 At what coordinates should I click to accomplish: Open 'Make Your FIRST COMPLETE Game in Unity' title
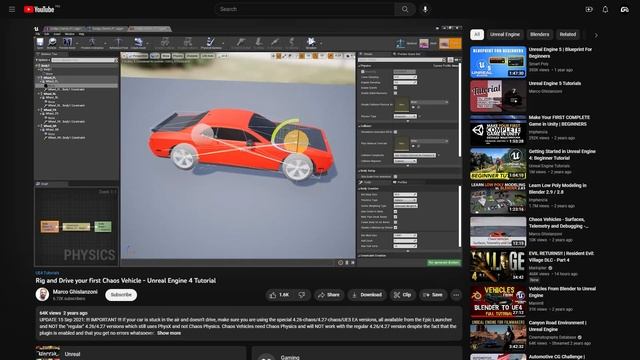click(x=559, y=120)
